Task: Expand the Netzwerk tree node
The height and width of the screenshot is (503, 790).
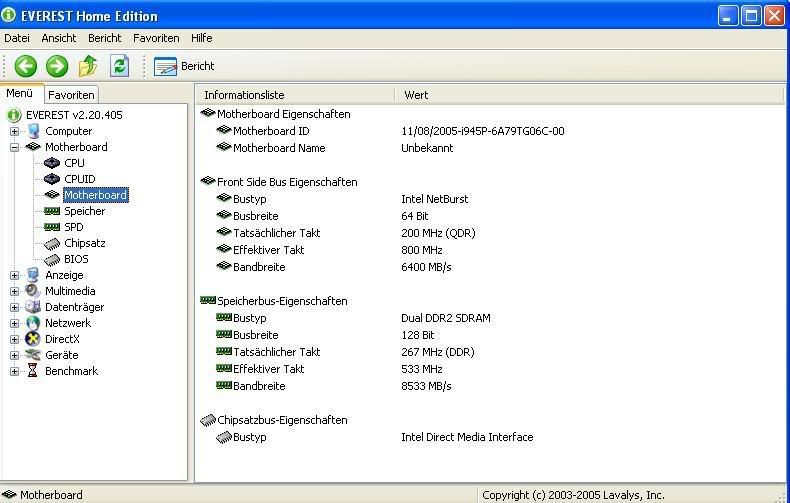Action: click(x=14, y=324)
